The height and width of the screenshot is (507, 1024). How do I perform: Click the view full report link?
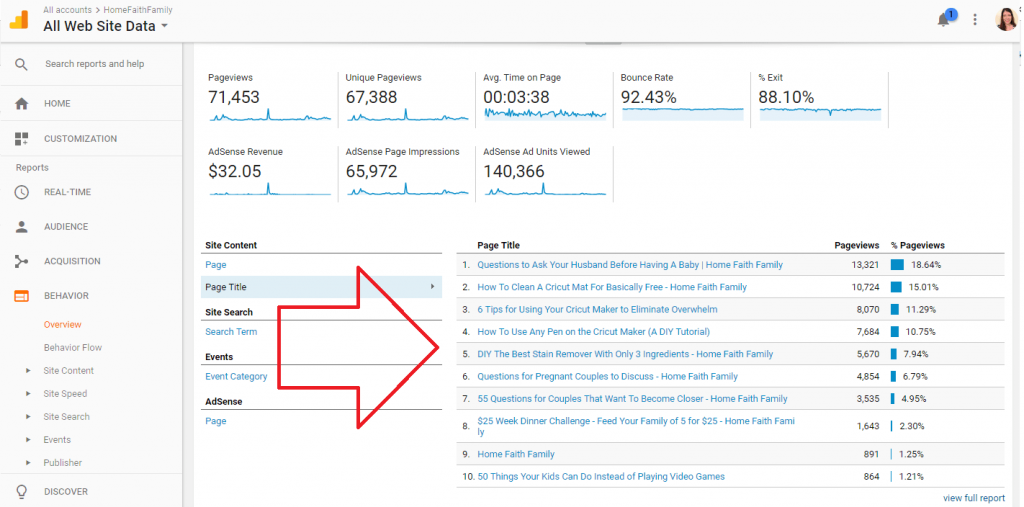(x=974, y=498)
